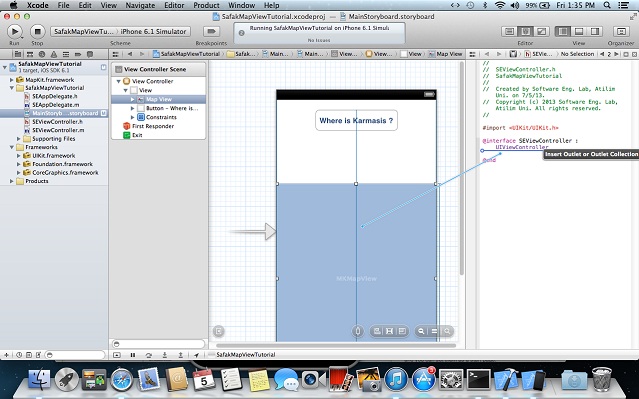Open Safari from the Dock
This screenshot has width=639, height=399.
[121, 379]
